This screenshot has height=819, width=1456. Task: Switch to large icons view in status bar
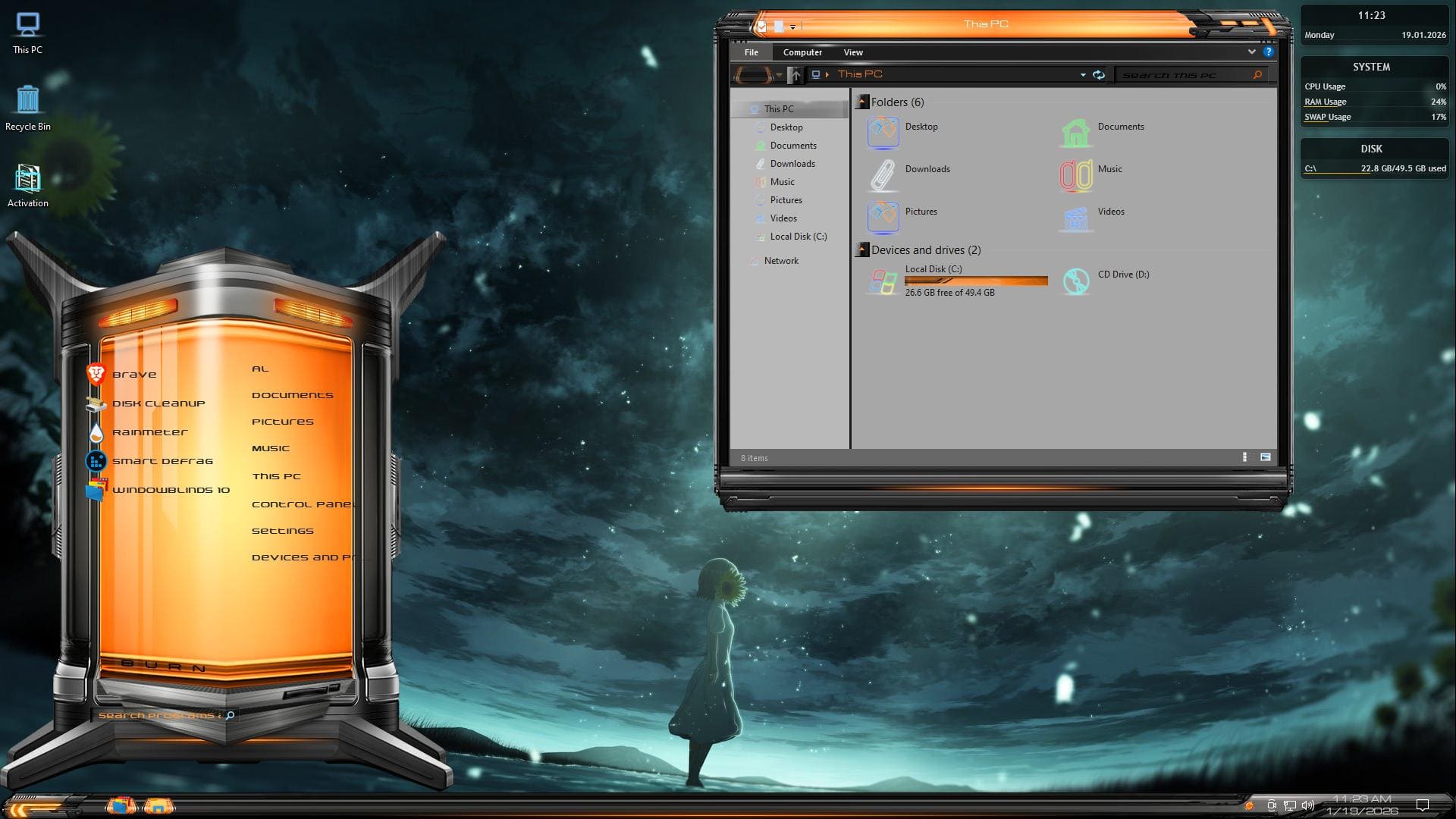(1266, 457)
